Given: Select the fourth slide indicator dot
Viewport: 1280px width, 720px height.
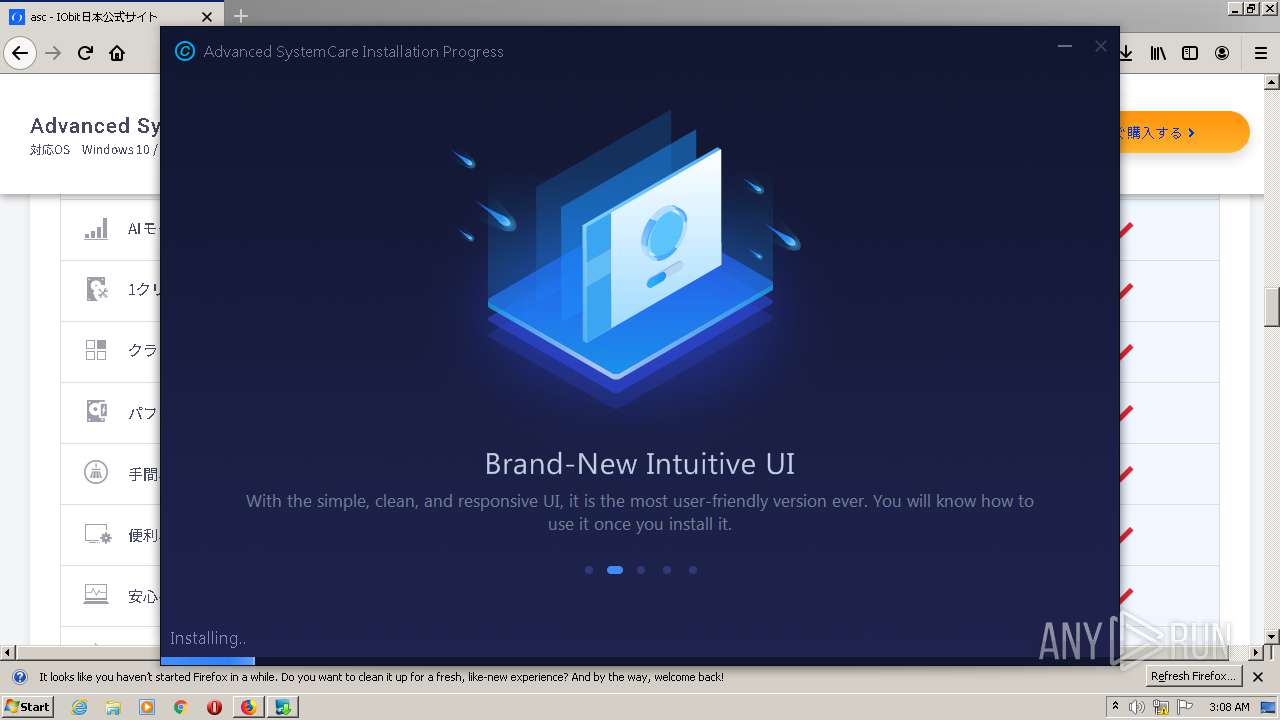Looking at the screenshot, I should click(667, 570).
